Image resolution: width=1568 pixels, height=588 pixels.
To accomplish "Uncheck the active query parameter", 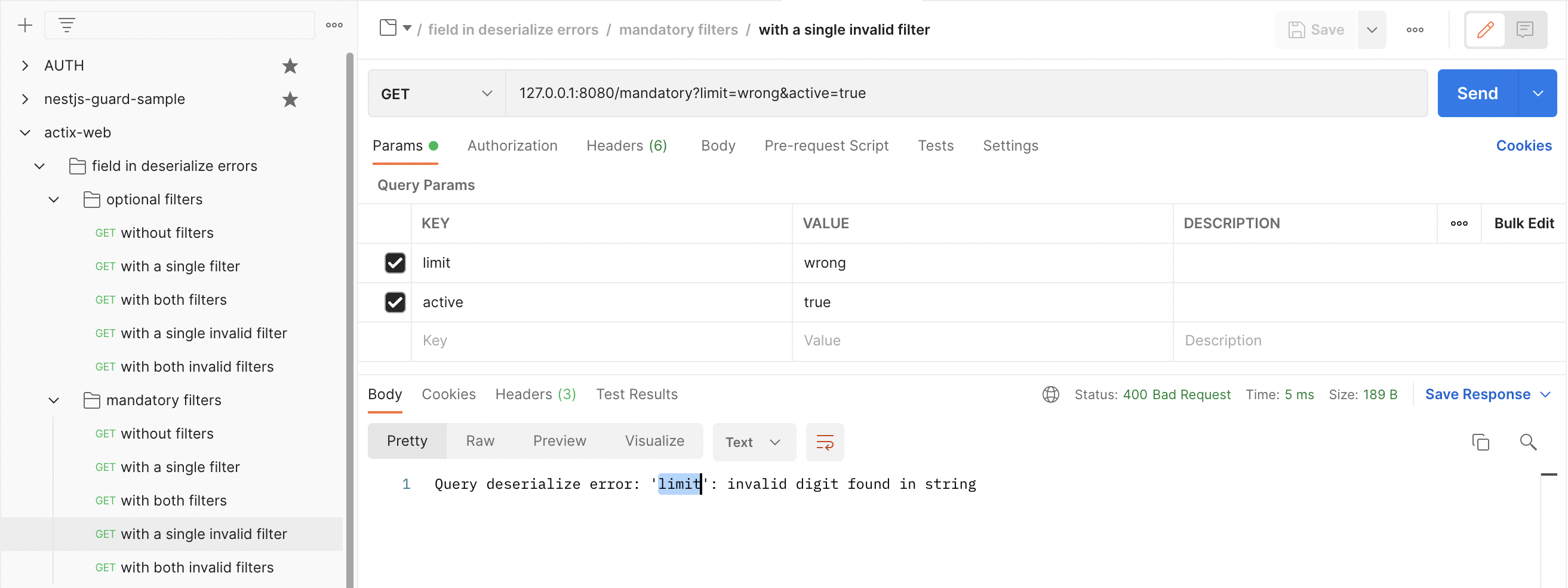I will pyautogui.click(x=395, y=302).
